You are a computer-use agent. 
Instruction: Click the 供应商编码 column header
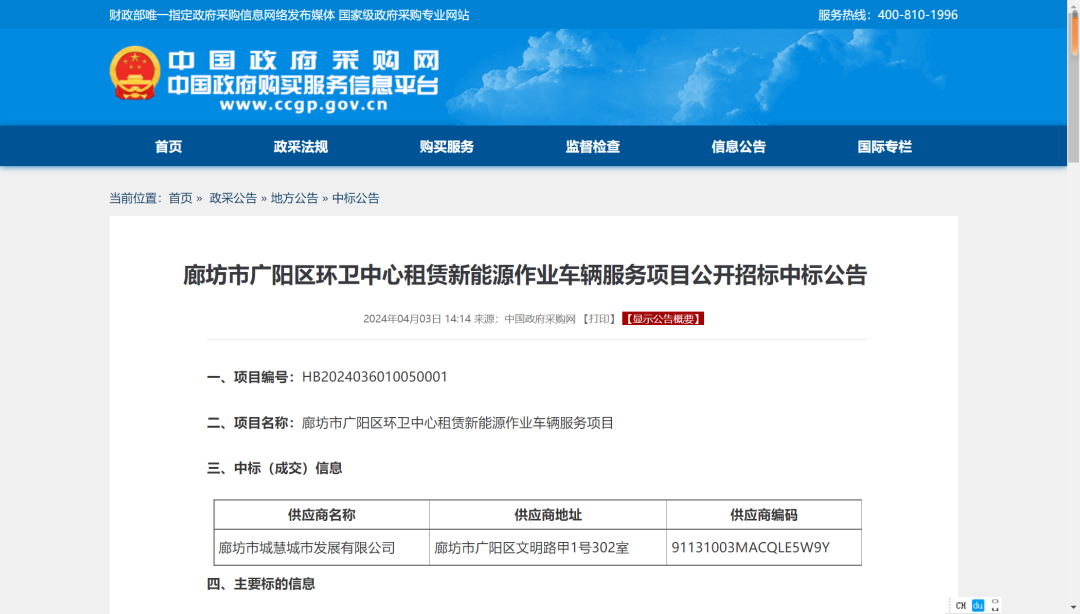point(764,515)
